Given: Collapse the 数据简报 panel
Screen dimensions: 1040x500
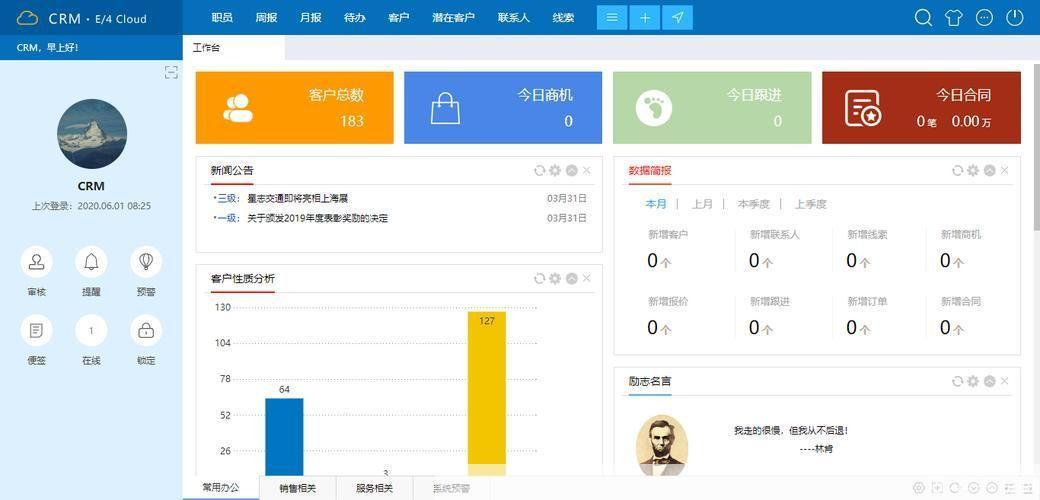Looking at the screenshot, I should coord(989,170).
